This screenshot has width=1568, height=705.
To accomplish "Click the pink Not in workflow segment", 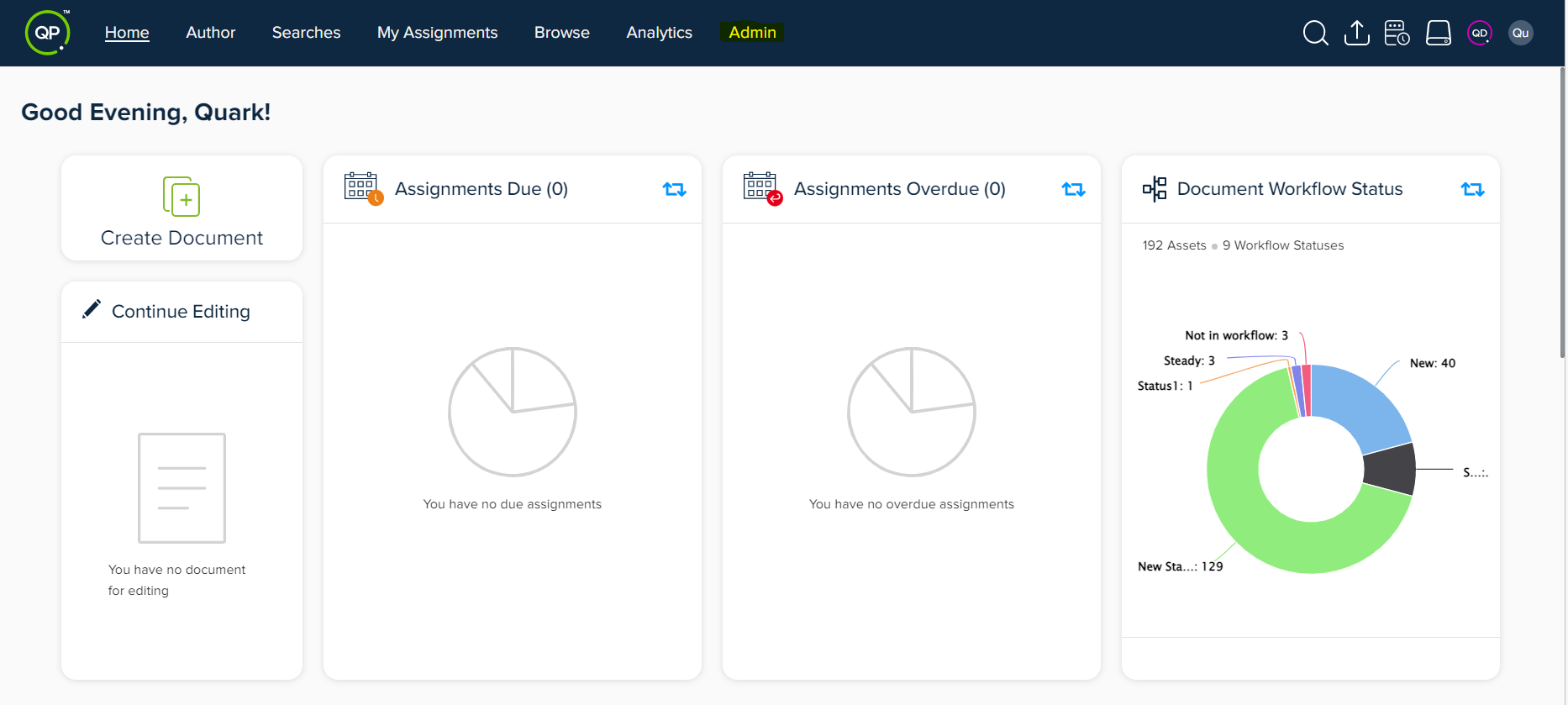I will tap(1307, 391).
